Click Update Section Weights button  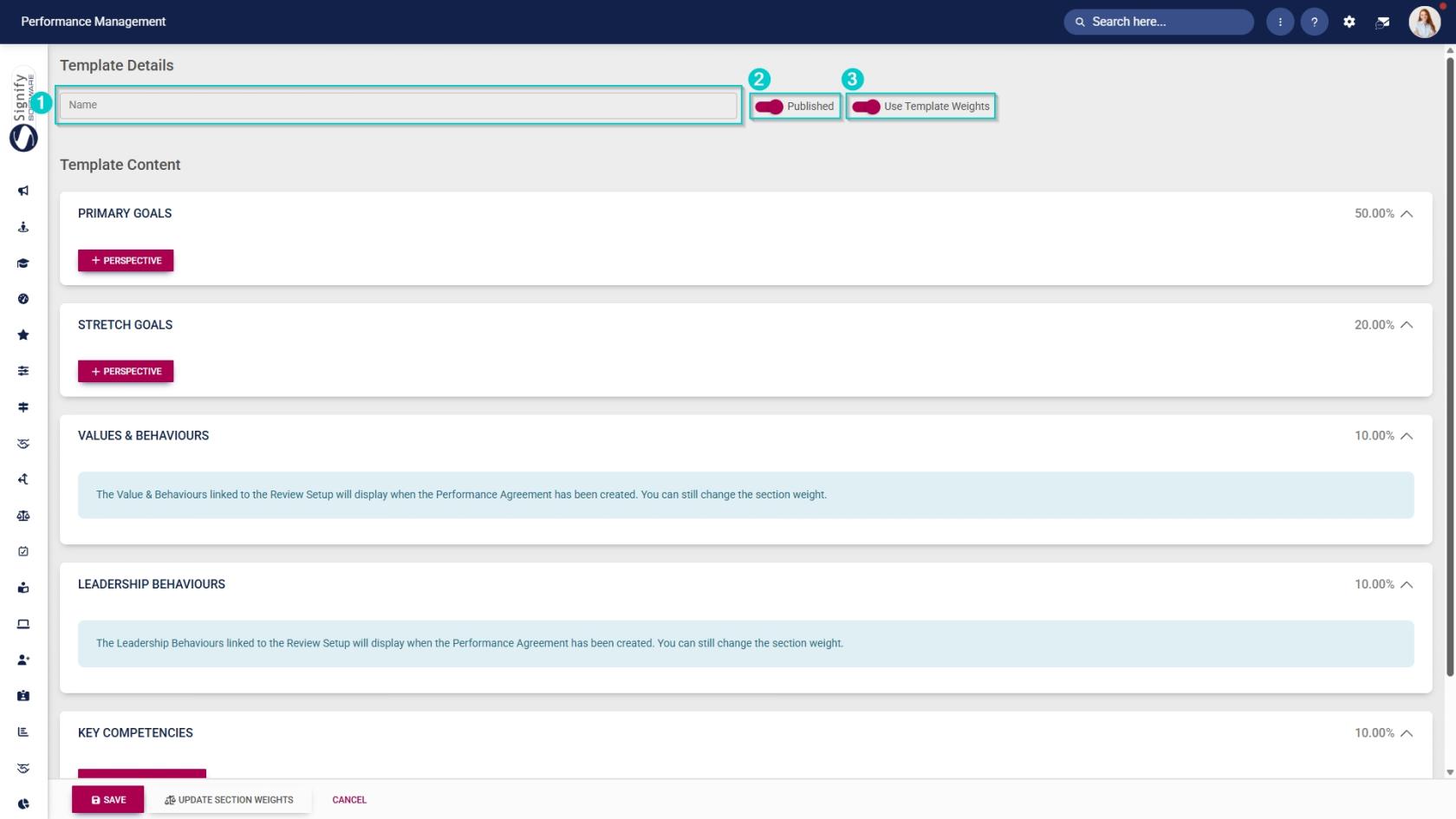[x=230, y=800]
